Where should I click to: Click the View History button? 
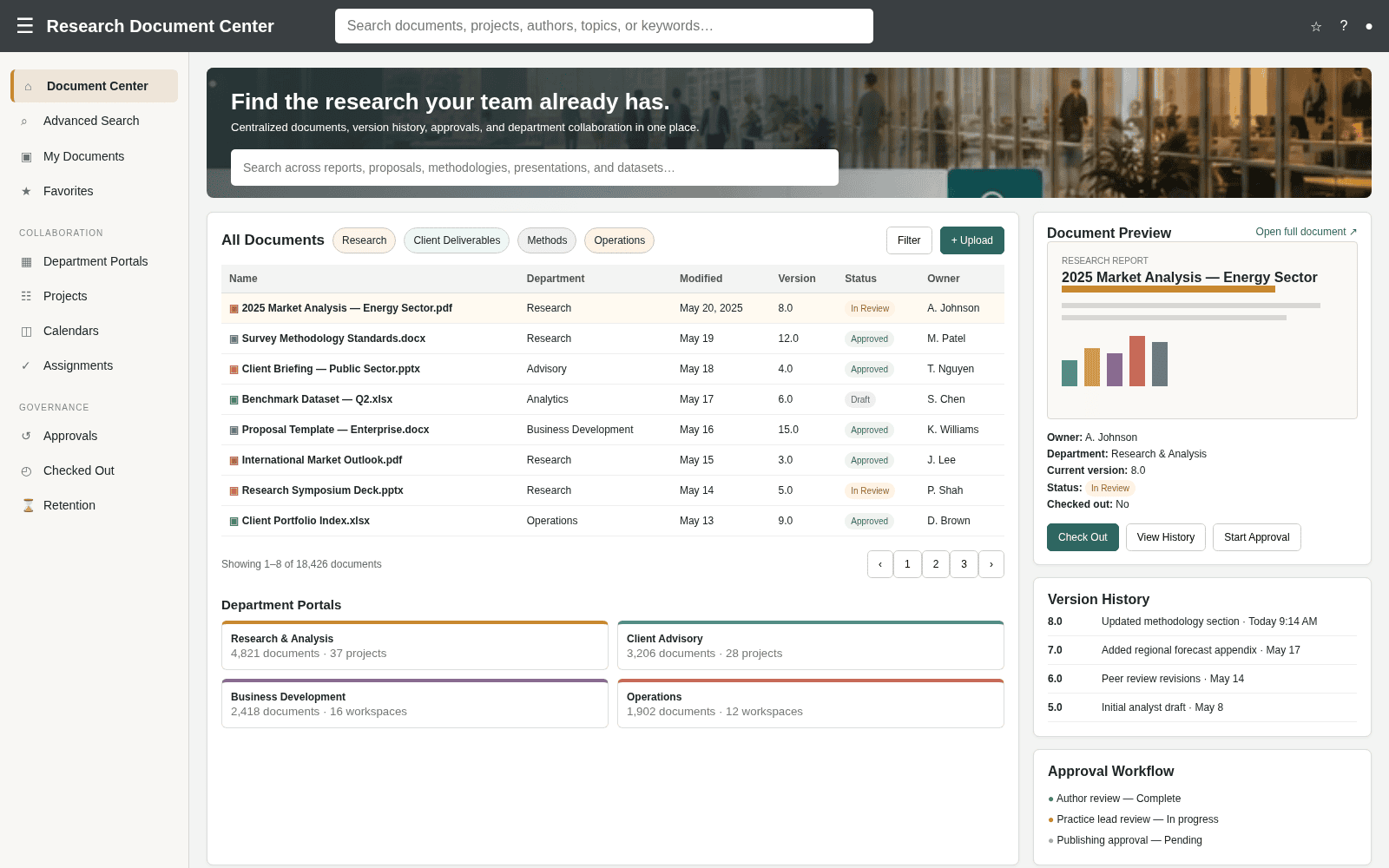1166,537
